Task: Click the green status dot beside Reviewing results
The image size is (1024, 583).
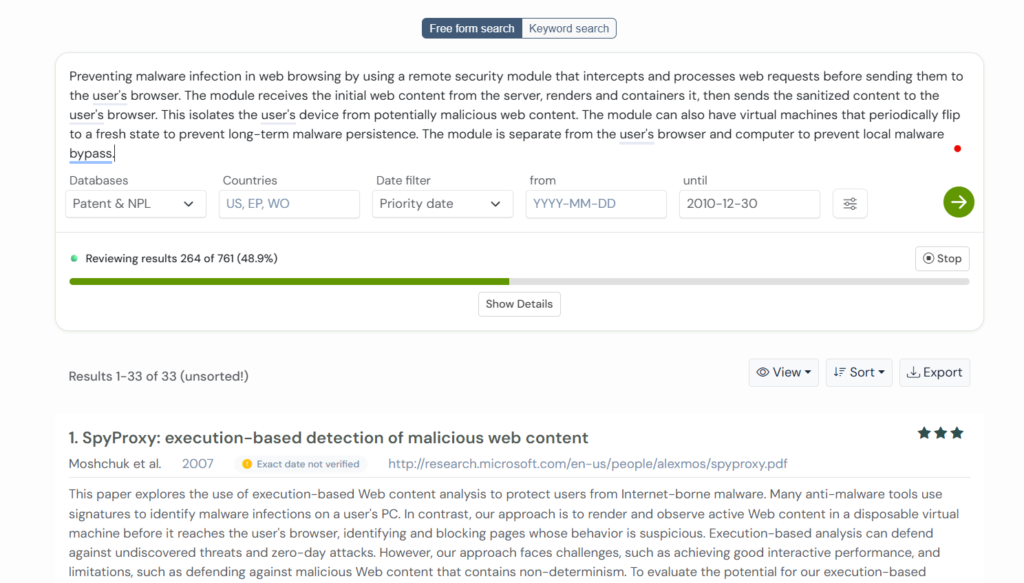Action: pos(74,258)
